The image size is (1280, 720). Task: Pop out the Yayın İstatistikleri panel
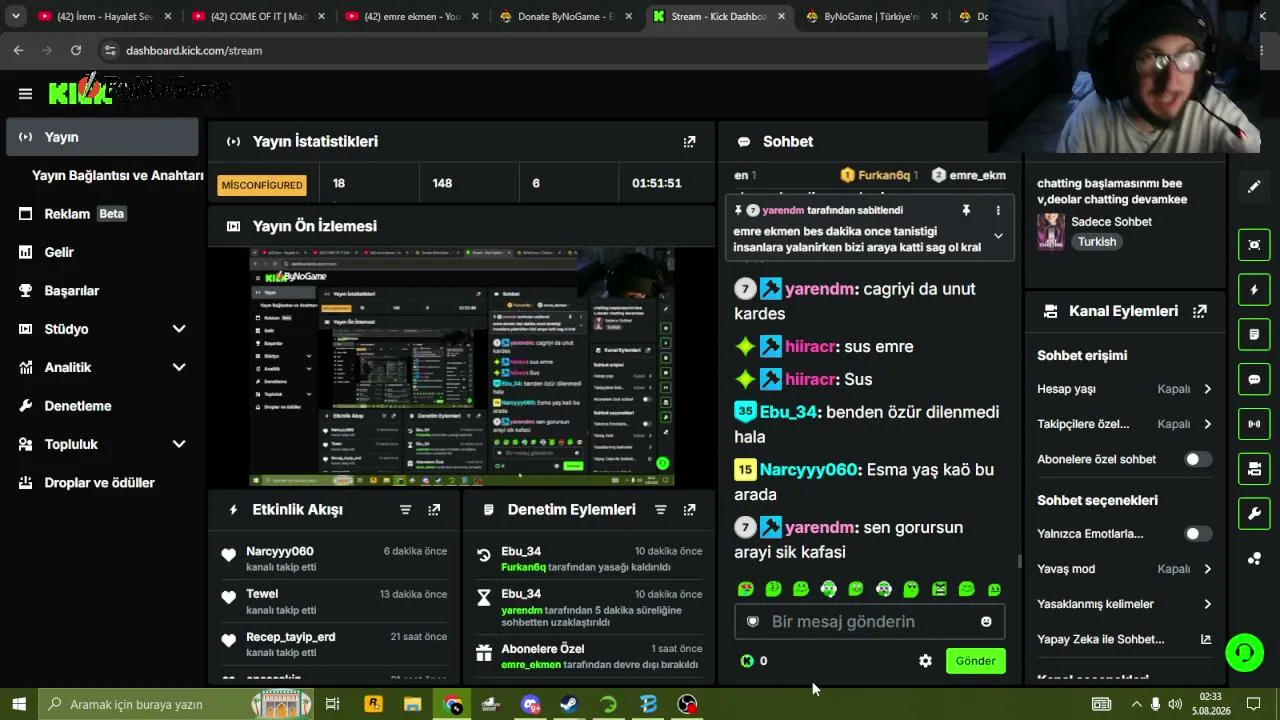pyautogui.click(x=689, y=142)
